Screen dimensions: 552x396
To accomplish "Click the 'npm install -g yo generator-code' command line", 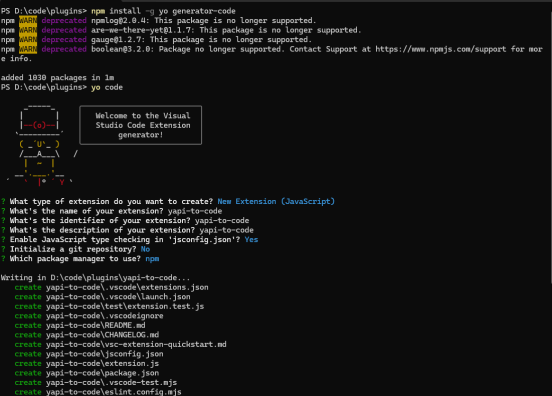I will 118,11.
